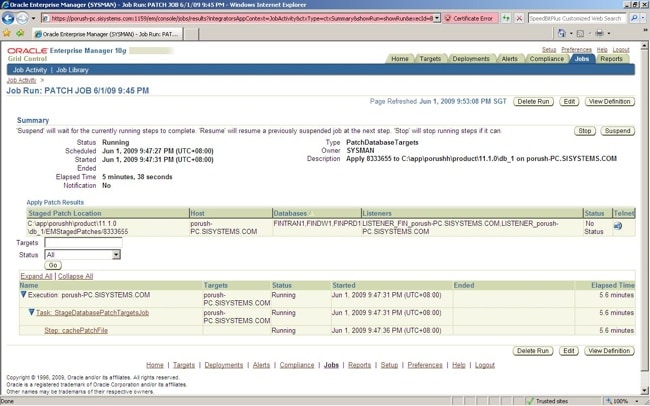Screen dimensions: 650x406
Task: Click the Go filter button
Action: click(x=53, y=265)
